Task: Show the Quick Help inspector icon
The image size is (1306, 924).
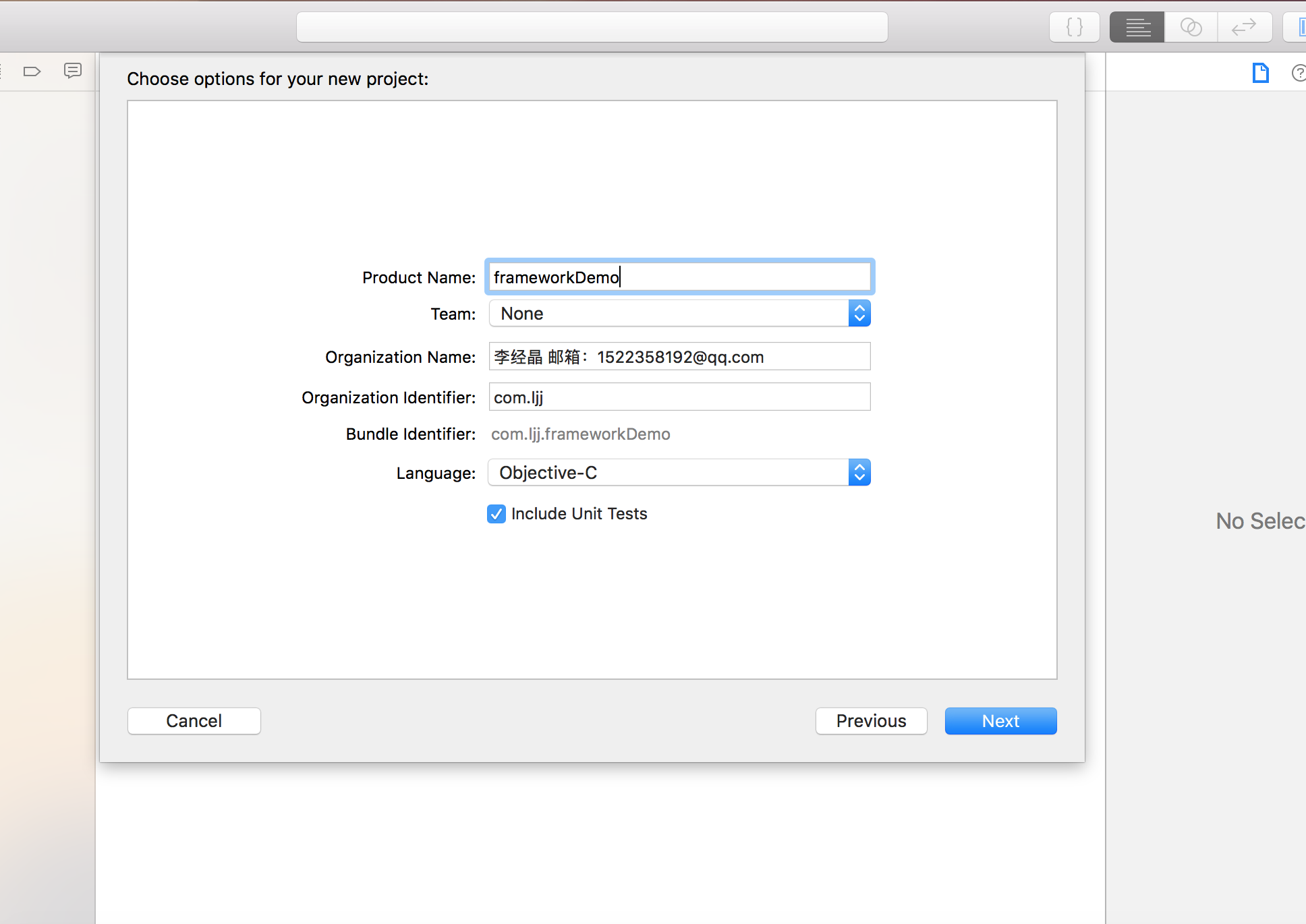Action: (x=1298, y=73)
